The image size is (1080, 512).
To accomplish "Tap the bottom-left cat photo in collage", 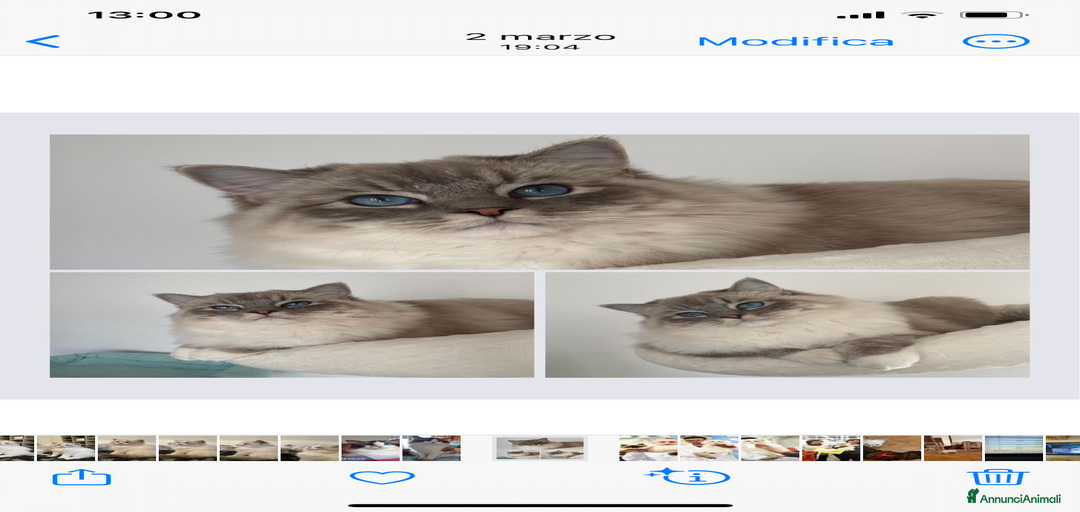I will tap(291, 325).
